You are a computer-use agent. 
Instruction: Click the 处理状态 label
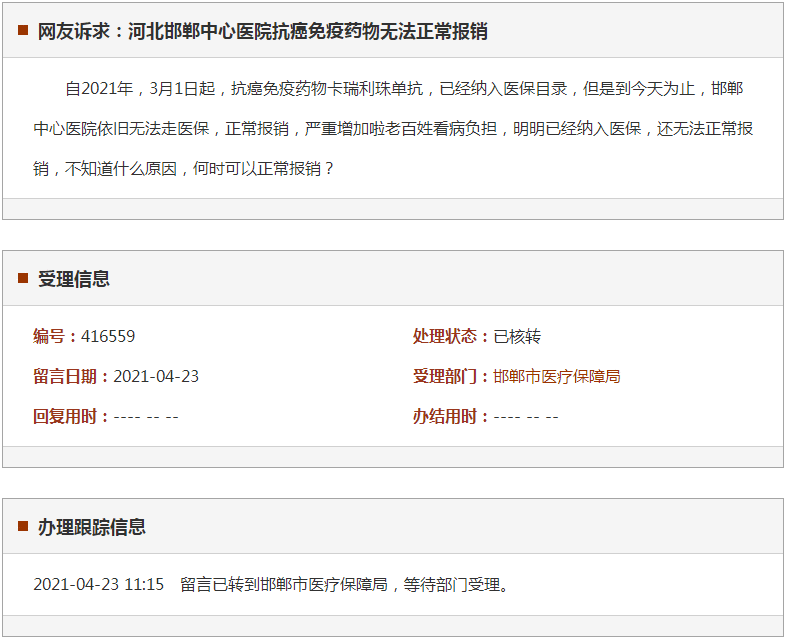click(x=451, y=337)
